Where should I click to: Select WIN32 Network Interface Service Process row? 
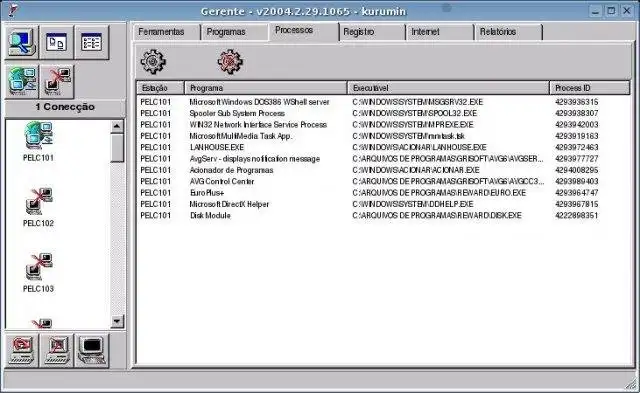click(384, 125)
